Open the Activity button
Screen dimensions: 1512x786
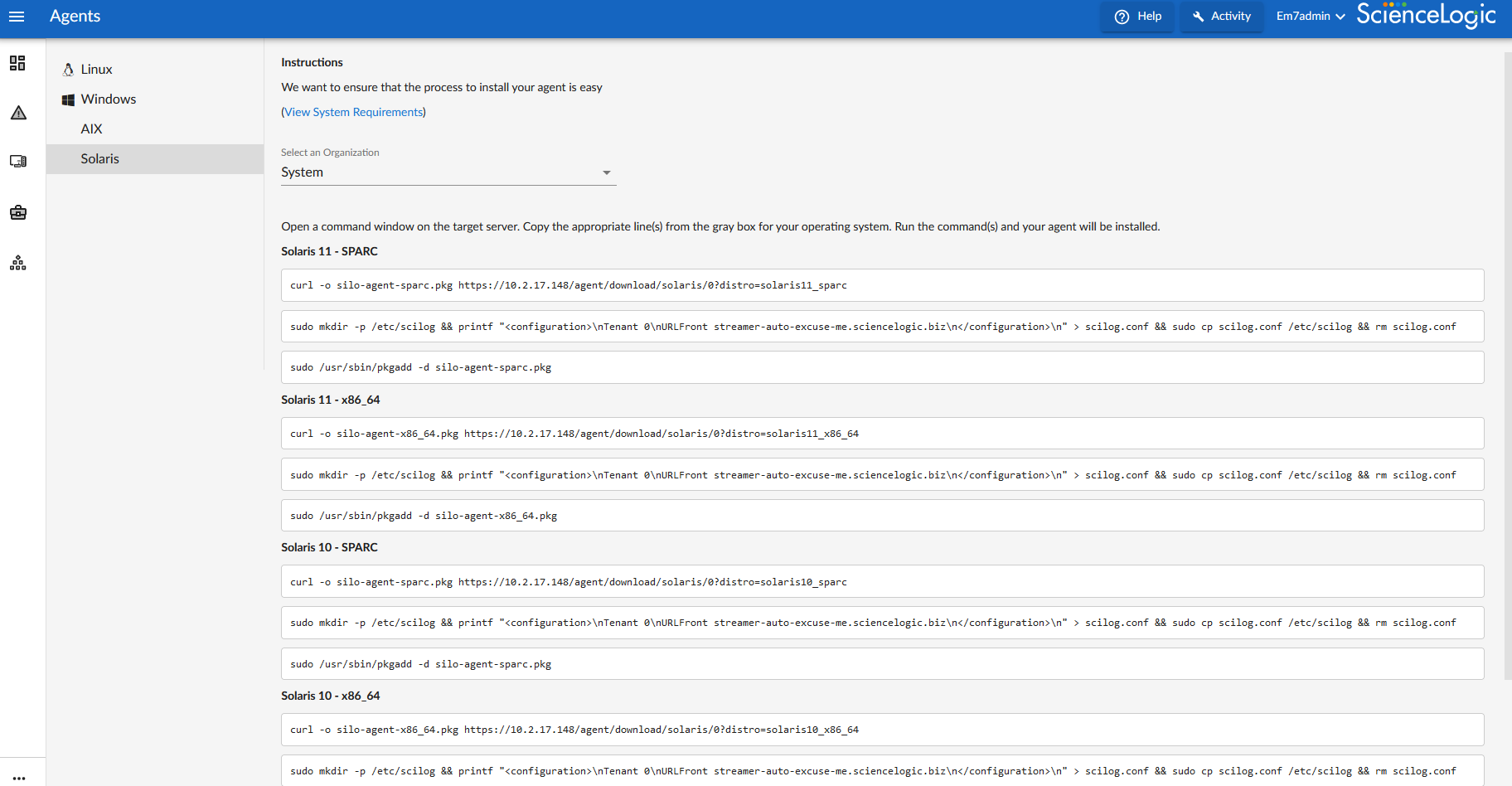click(1221, 17)
